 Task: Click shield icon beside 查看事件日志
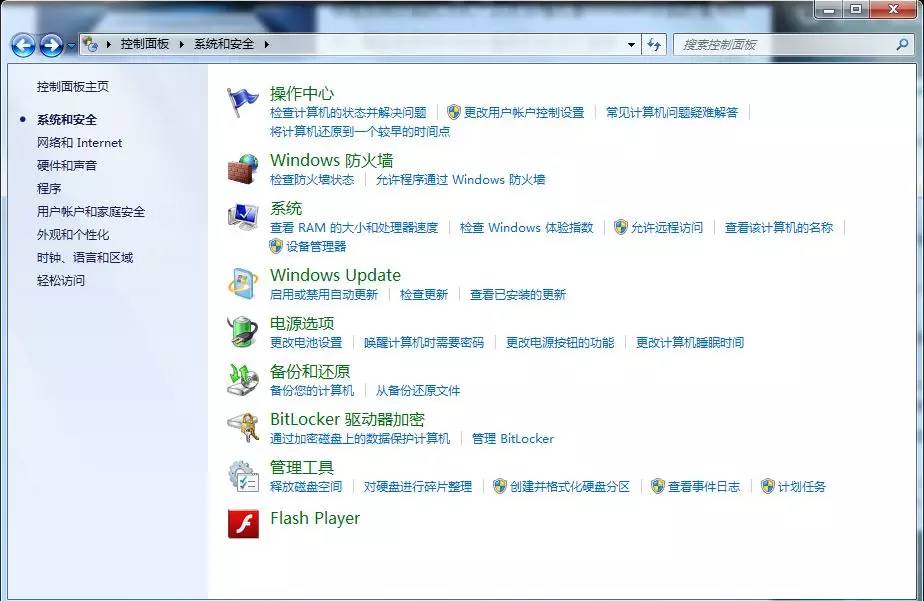pyautogui.click(x=658, y=486)
